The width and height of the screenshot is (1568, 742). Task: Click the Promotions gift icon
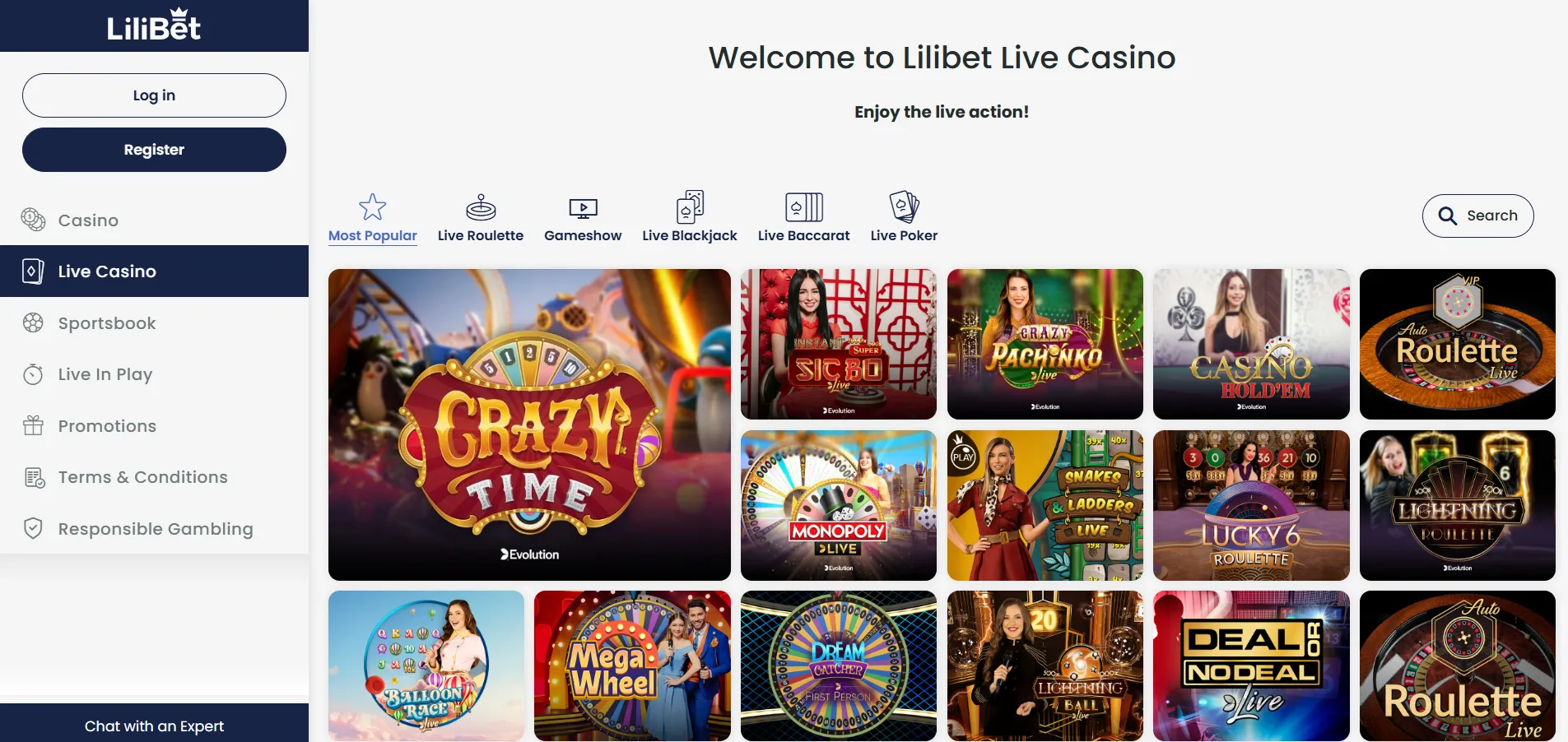click(x=33, y=425)
